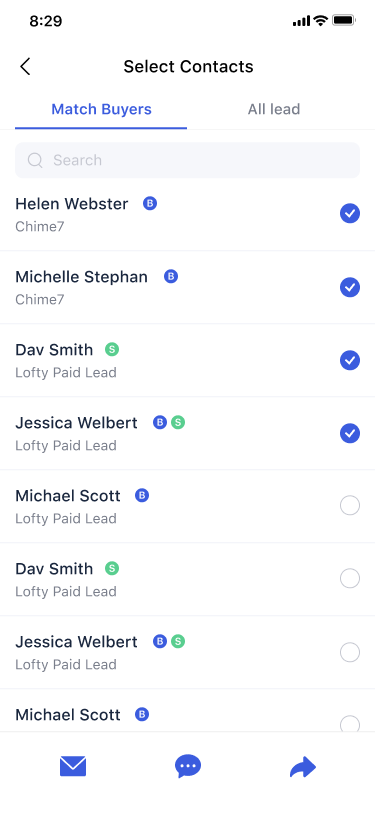The image size is (375, 813).
Task: Tap the share arrow icon
Action: (303, 767)
